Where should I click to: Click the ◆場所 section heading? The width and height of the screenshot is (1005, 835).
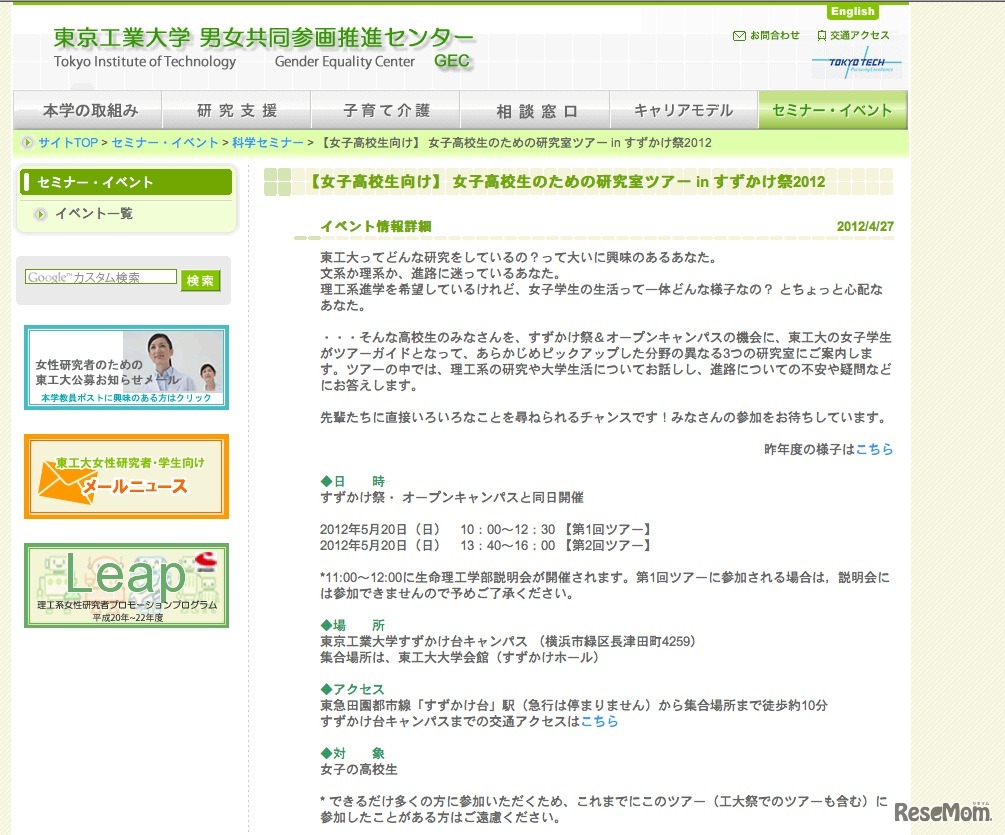tap(353, 625)
